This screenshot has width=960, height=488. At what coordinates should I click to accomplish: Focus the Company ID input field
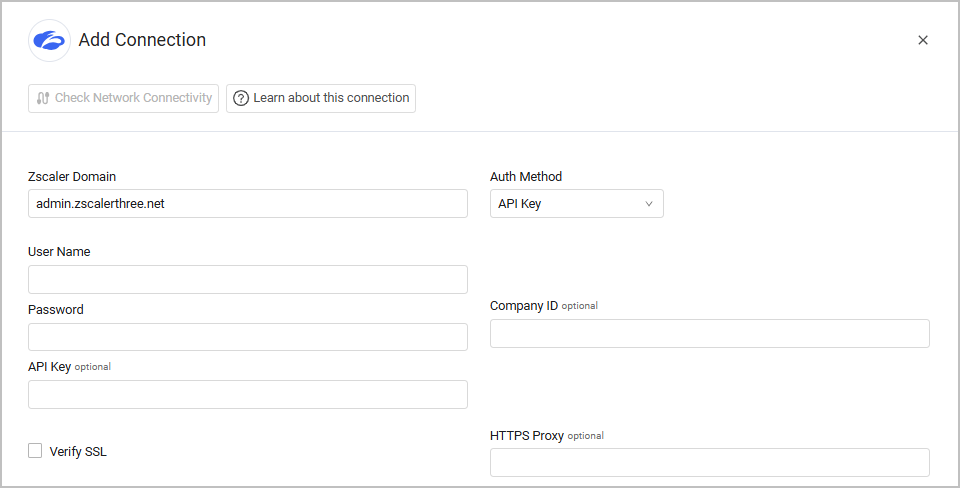point(710,333)
